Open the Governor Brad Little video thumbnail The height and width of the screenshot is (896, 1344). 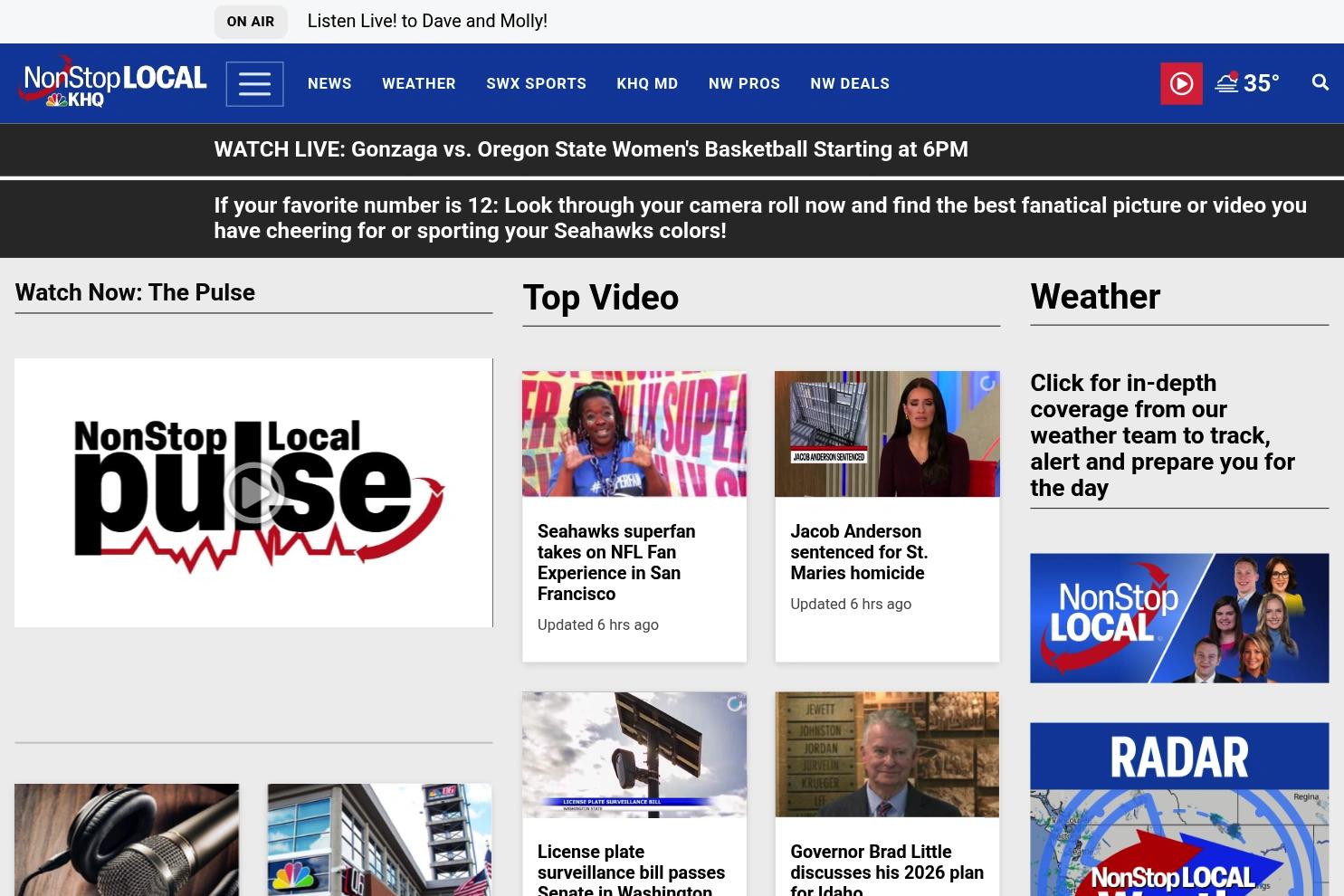(x=887, y=755)
